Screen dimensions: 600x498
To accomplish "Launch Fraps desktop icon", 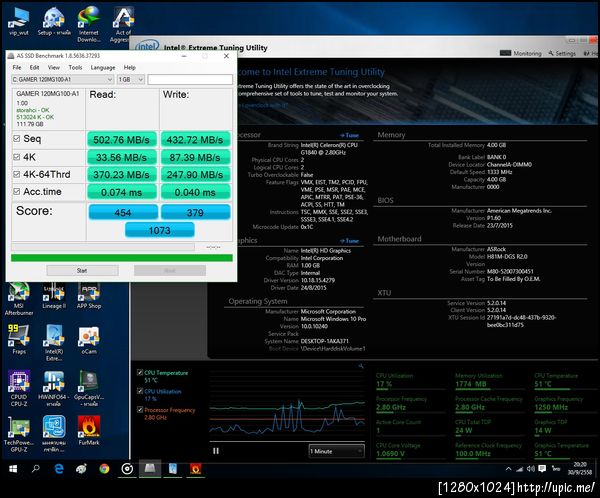I will pyautogui.click(x=18, y=339).
